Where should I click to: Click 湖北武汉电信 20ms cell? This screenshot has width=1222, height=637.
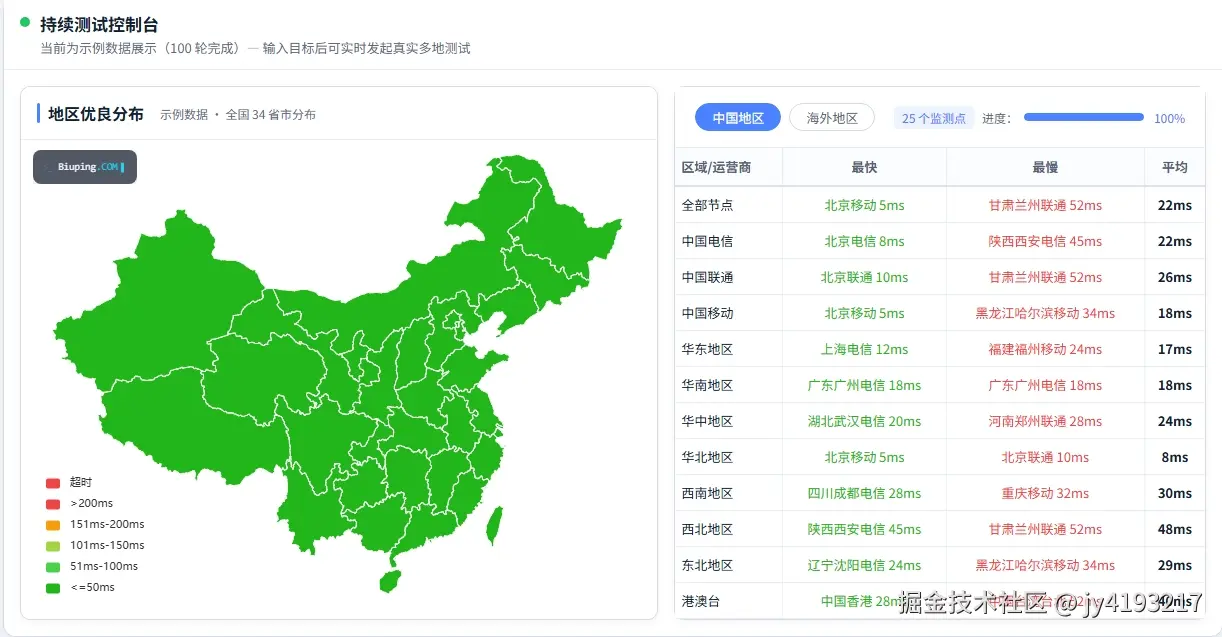click(x=864, y=421)
